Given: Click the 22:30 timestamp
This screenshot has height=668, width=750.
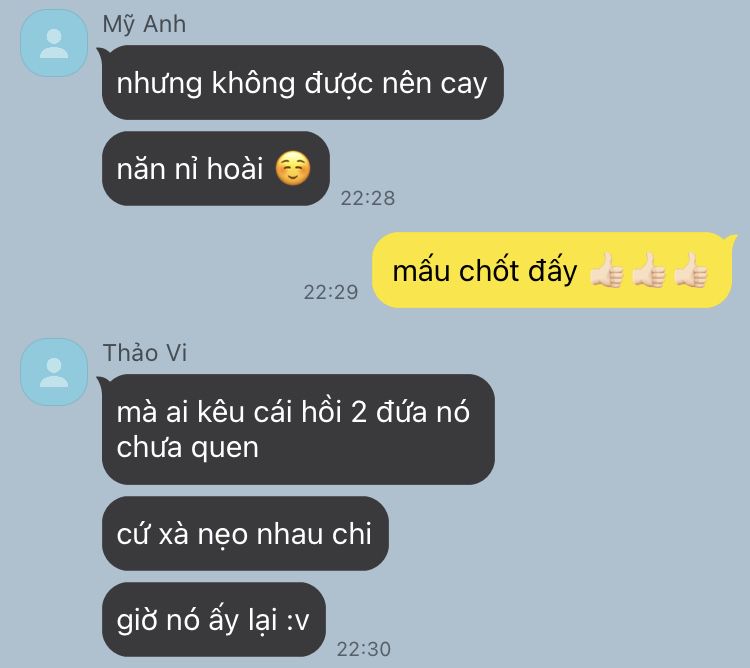Looking at the screenshot, I should (x=364, y=649).
